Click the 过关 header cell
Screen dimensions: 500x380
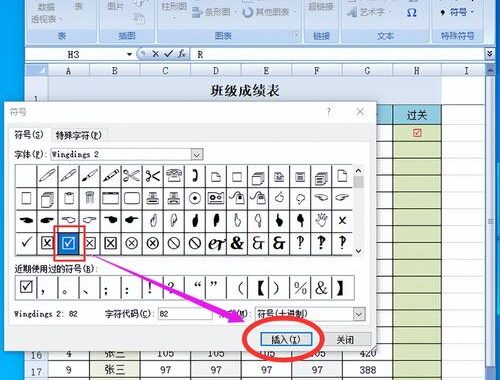coord(417,115)
